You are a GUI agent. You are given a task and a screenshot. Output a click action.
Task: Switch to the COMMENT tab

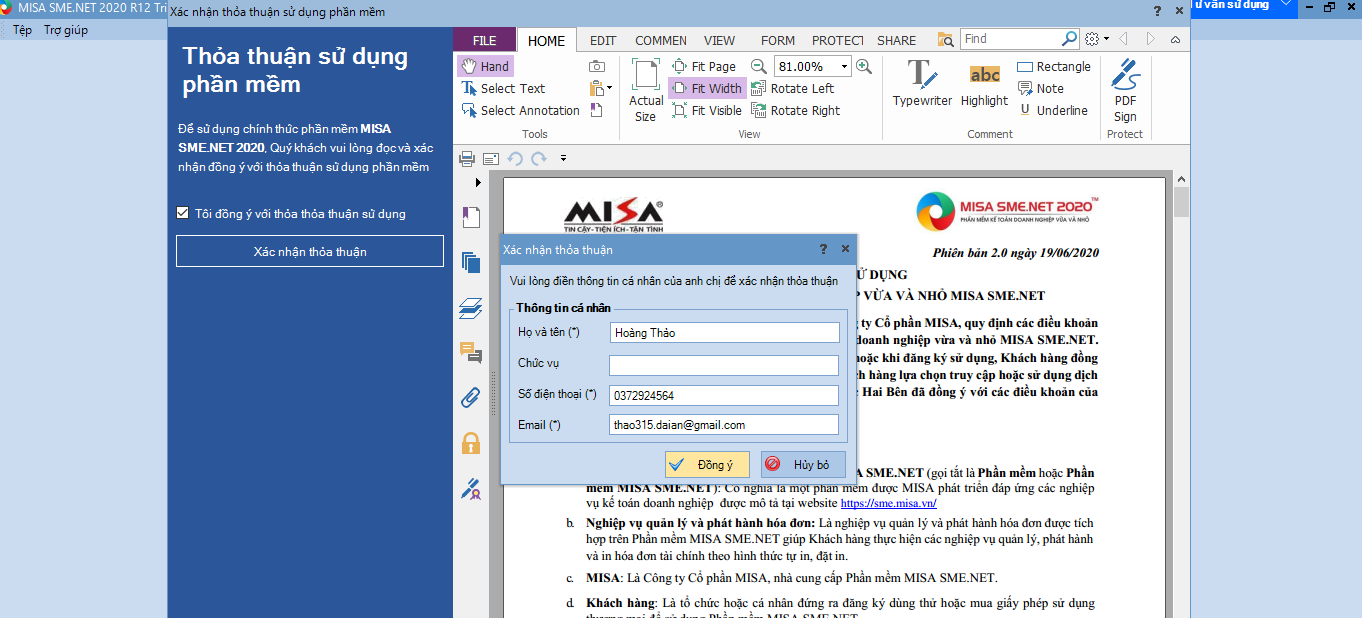coord(661,40)
